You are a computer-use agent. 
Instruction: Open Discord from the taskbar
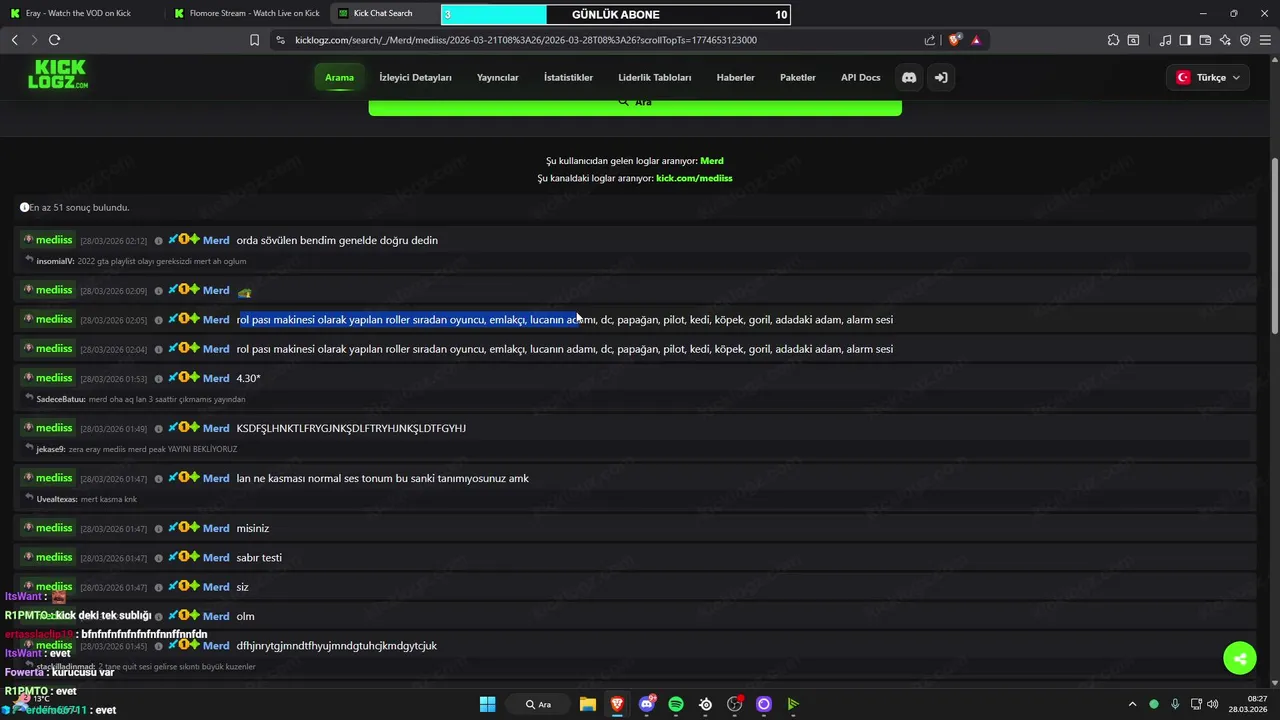(647, 704)
